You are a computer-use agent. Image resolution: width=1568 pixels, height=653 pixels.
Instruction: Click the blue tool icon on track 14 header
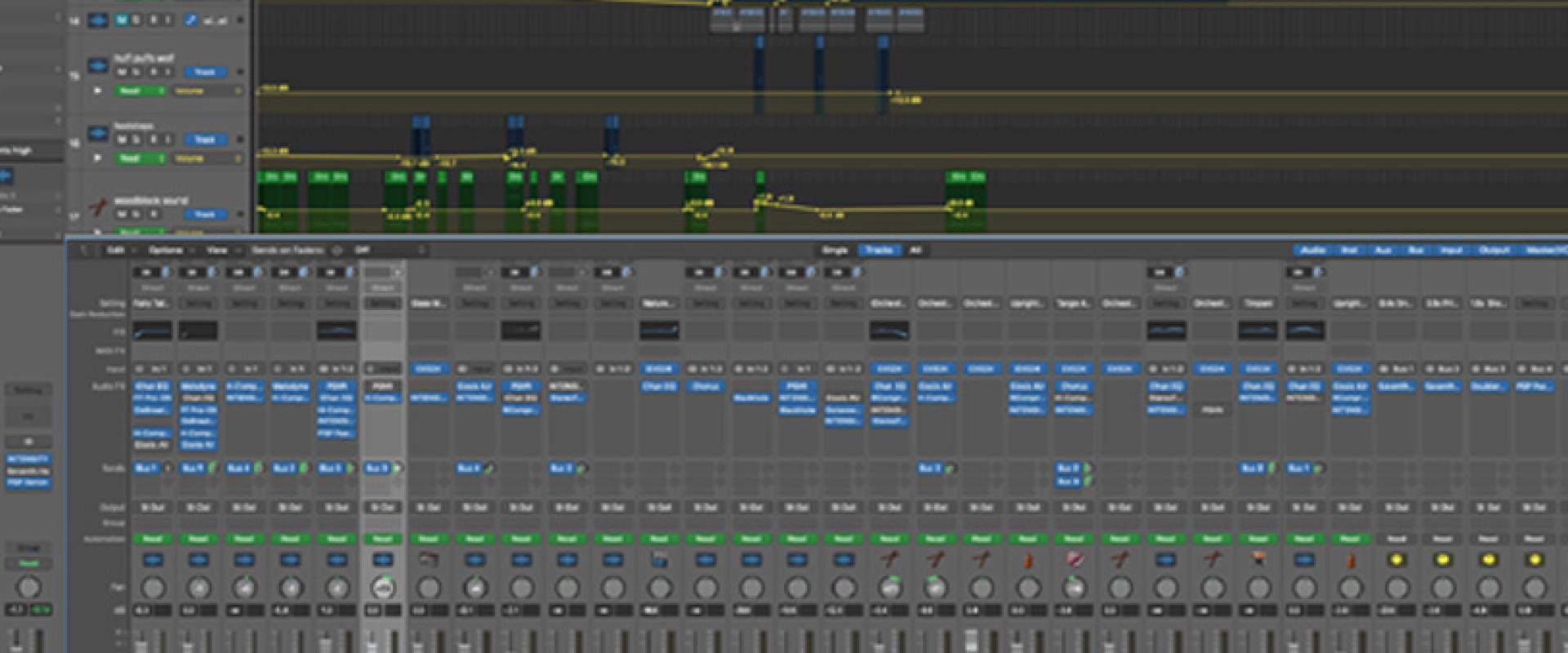point(189,20)
